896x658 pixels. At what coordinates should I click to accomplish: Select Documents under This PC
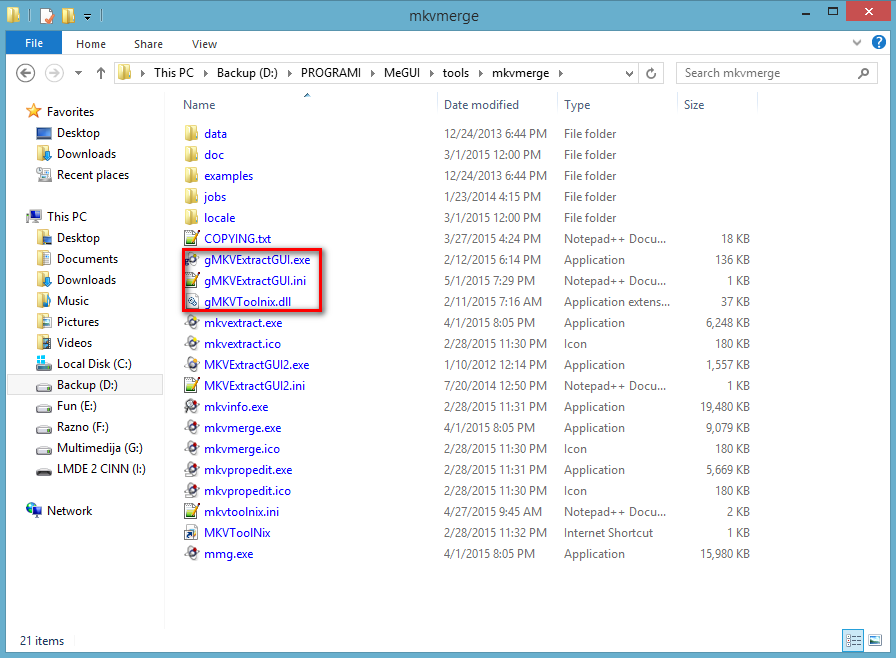[x=87, y=259]
